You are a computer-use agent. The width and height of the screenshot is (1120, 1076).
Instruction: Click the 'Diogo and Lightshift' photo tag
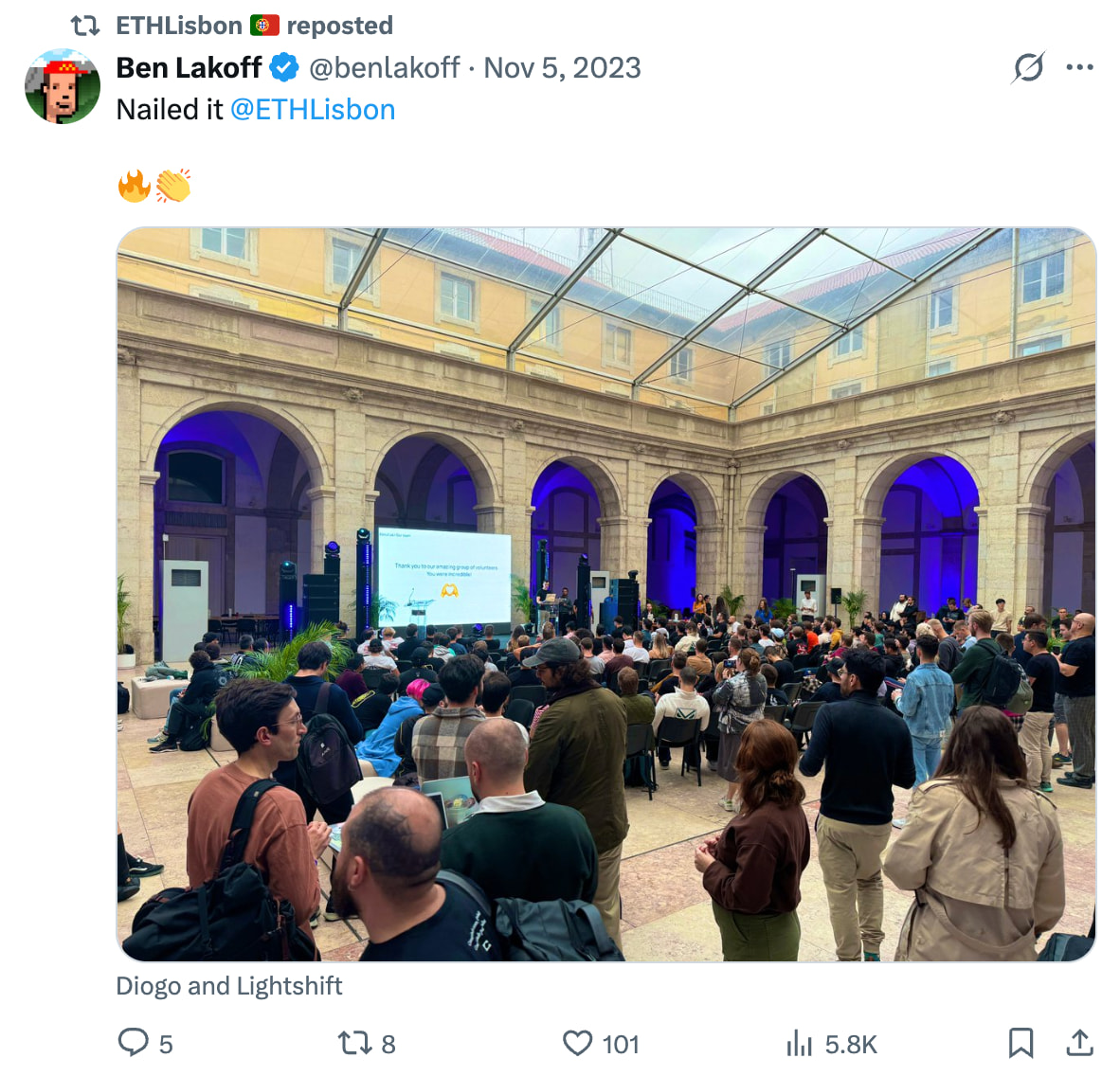[x=229, y=986]
